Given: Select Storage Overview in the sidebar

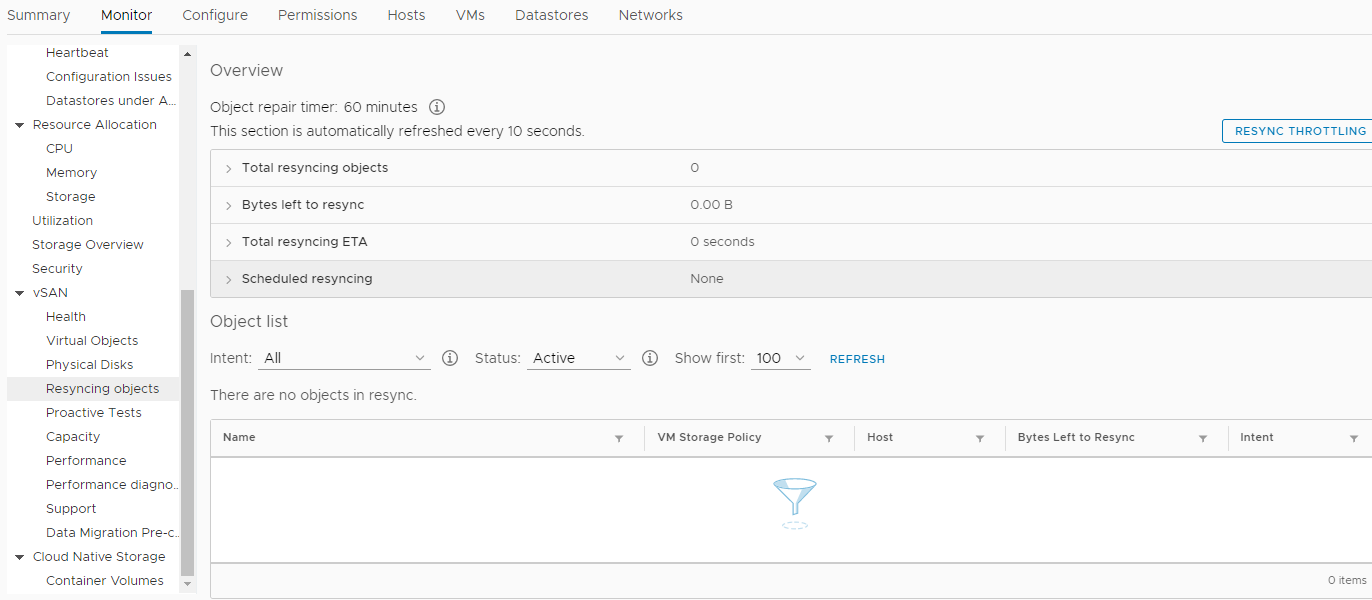Looking at the screenshot, I should tap(88, 245).
